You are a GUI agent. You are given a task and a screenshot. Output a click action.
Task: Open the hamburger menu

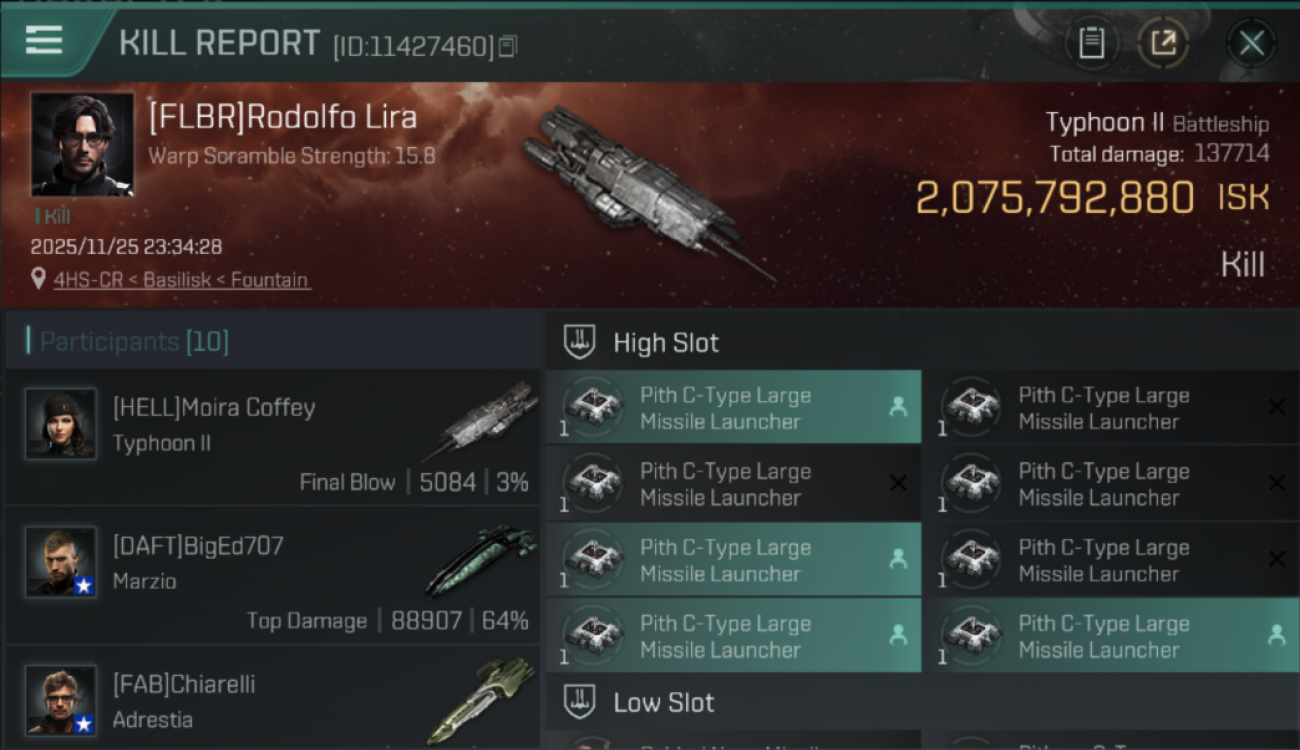click(x=44, y=41)
